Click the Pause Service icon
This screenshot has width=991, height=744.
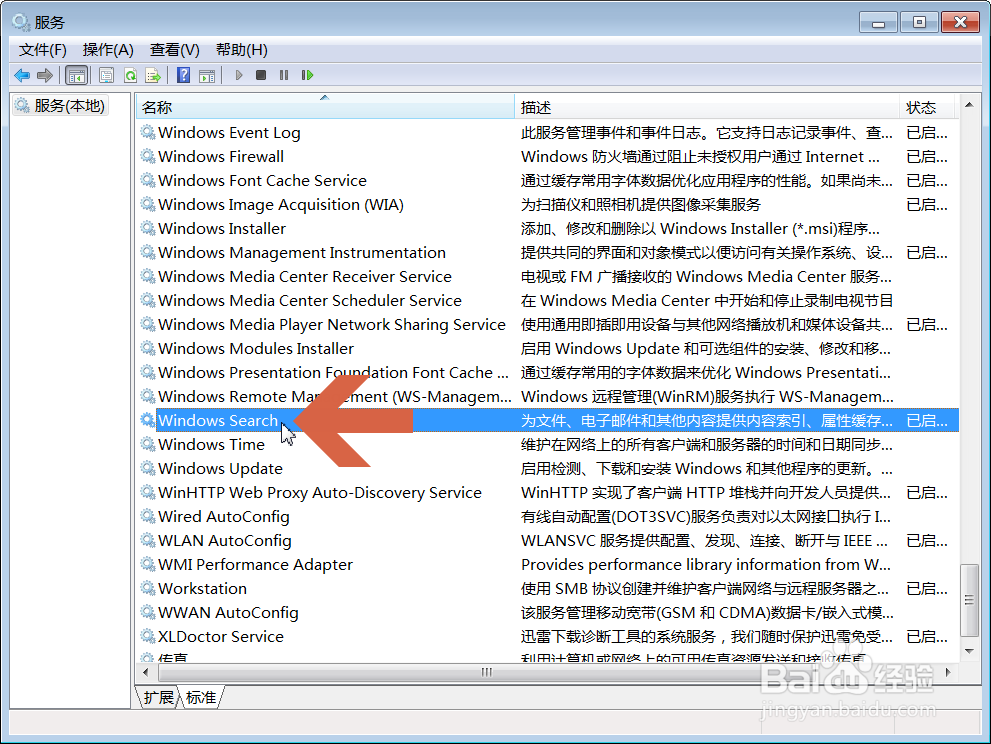coord(284,75)
